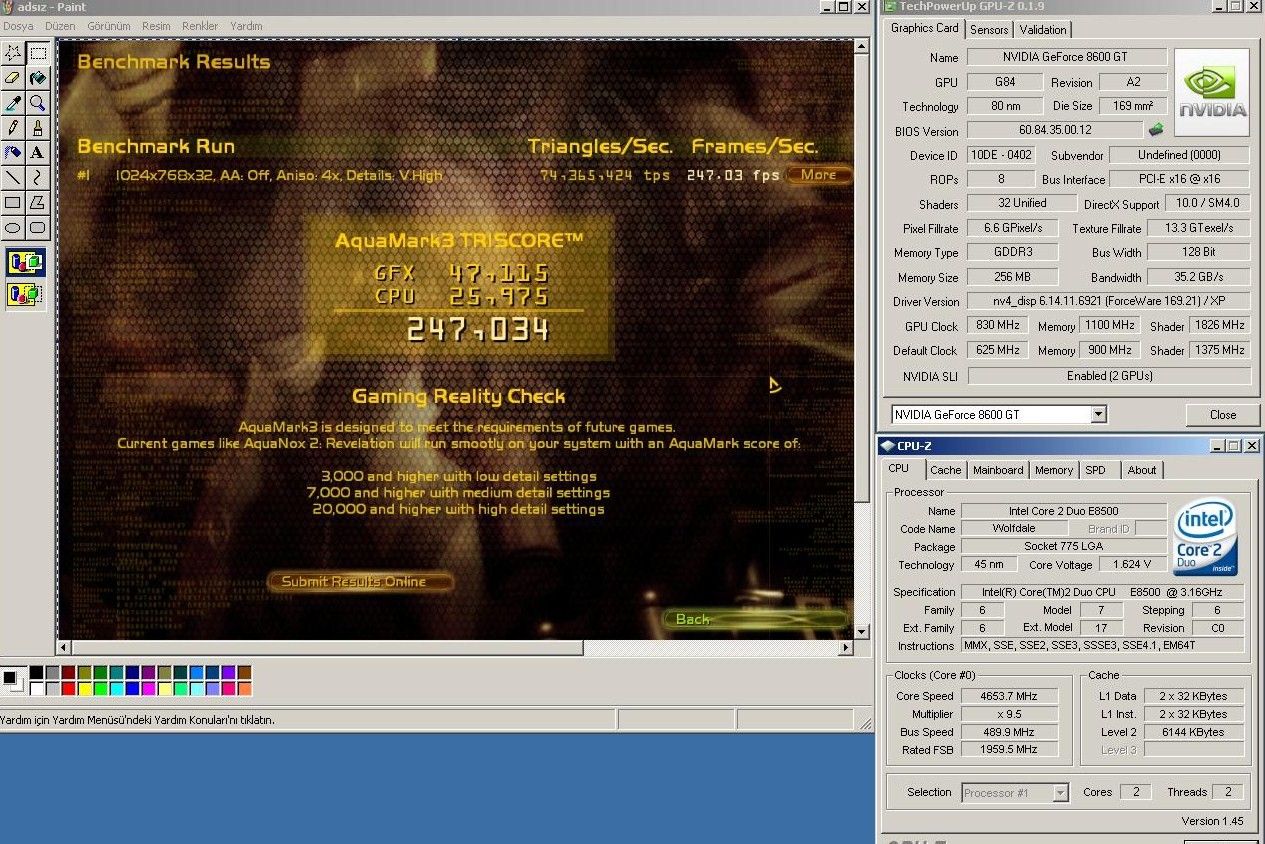This screenshot has width=1265, height=844.
Task: Click the Core Voltage value 1.624 V
Action: coord(1131,565)
